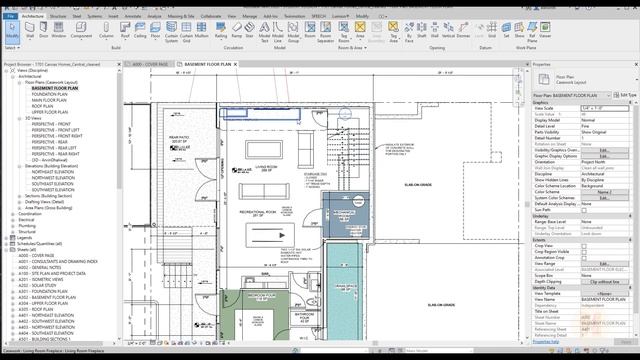Screen dimensions: 640x360
Task: Collapse the Elevations (Building Elevation) node
Action: (x=20, y=166)
